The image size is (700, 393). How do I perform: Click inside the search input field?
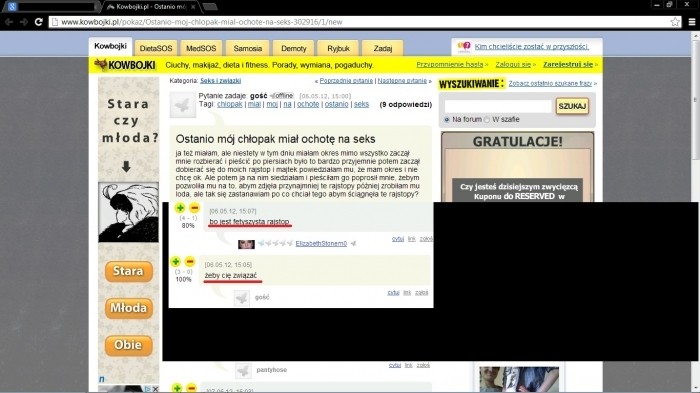point(498,106)
